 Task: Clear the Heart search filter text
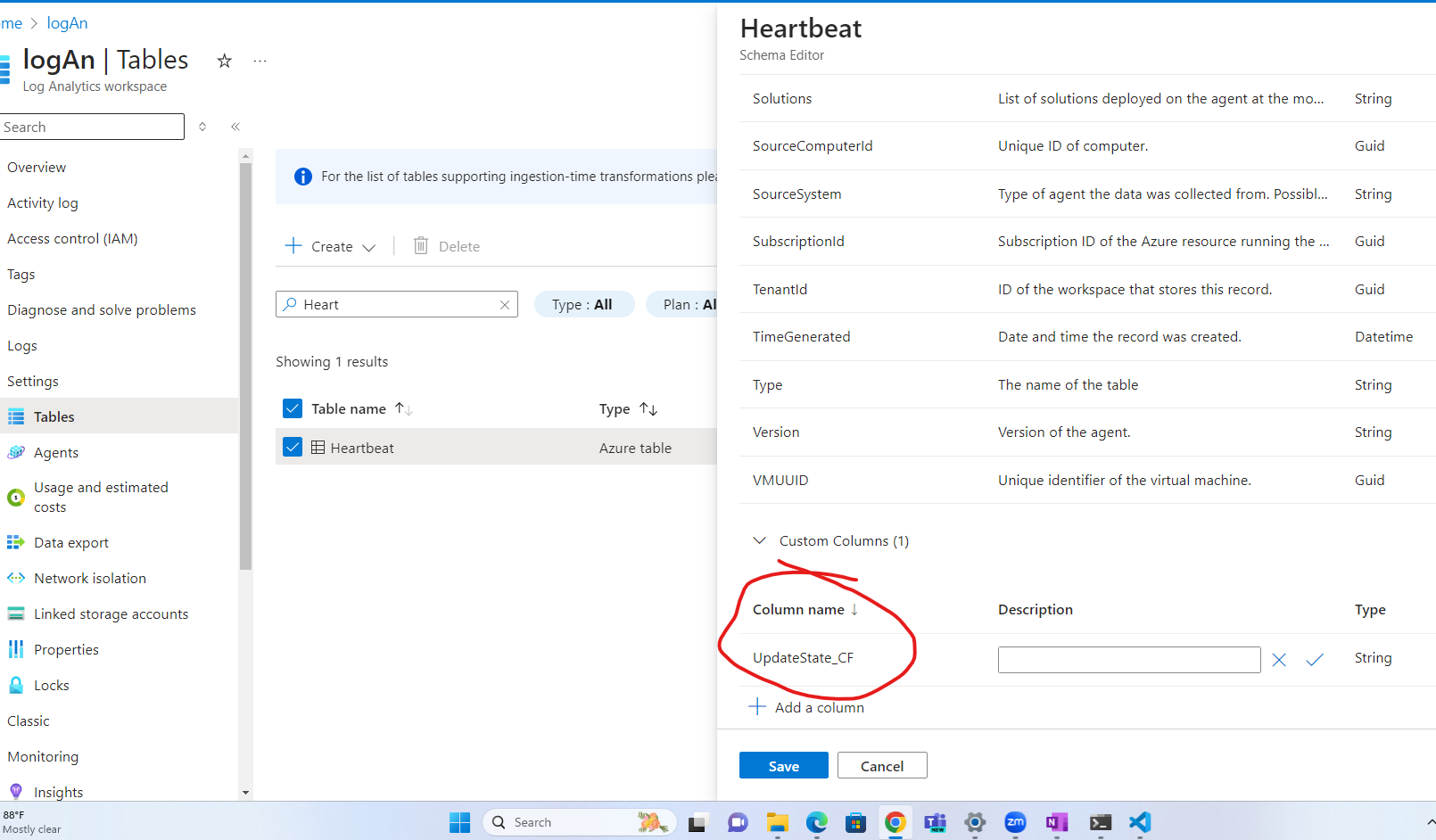[x=505, y=305]
